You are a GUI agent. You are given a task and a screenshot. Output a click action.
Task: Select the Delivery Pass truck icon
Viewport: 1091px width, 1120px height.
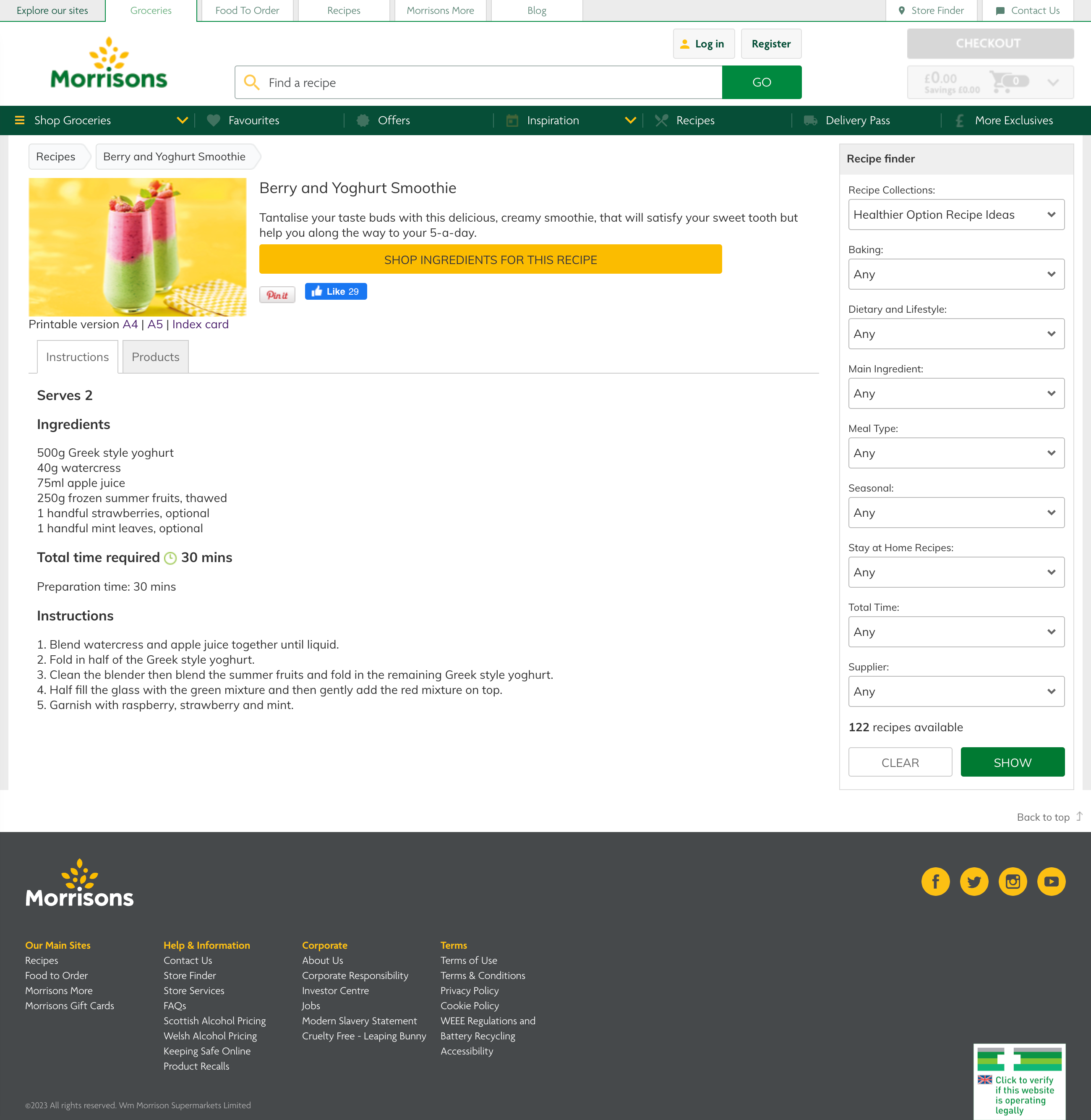[x=810, y=120]
